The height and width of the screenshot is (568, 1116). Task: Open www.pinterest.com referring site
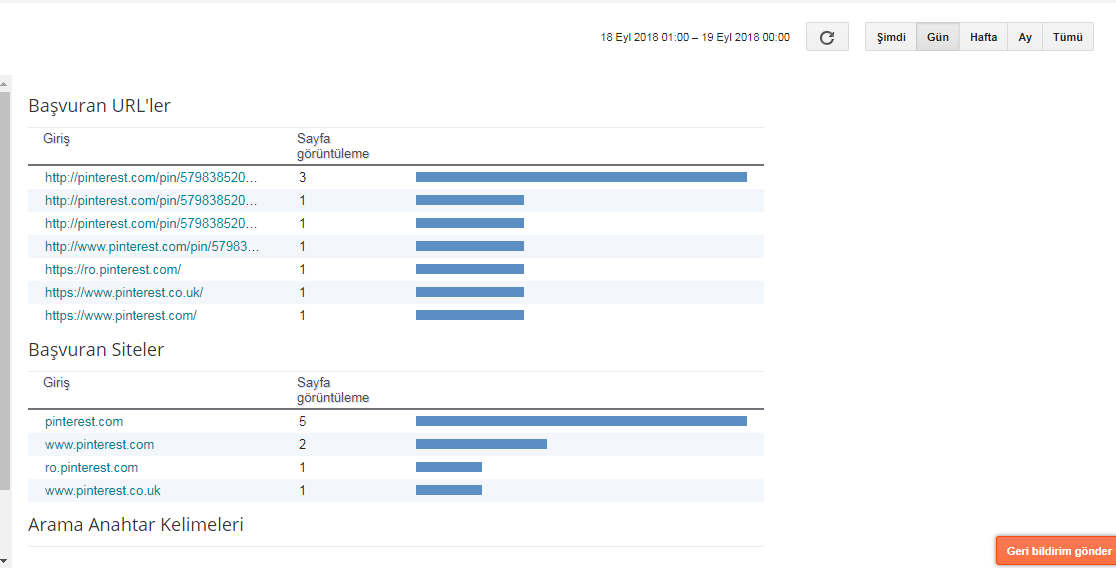[99, 444]
